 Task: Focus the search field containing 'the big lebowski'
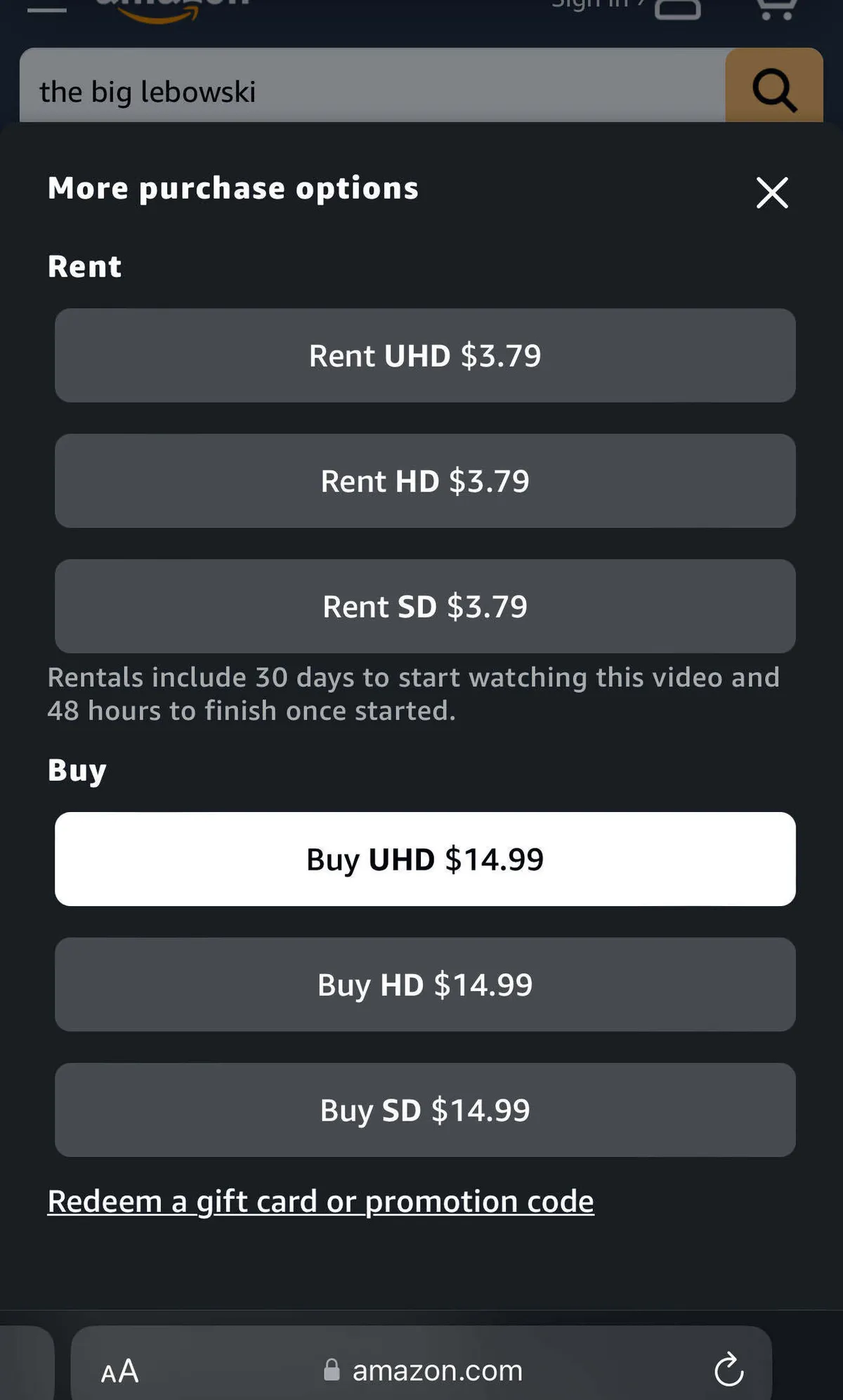point(372,91)
